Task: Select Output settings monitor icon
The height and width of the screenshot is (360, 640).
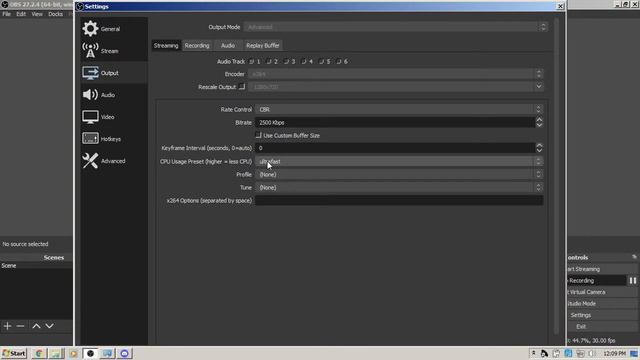Action: (90, 73)
